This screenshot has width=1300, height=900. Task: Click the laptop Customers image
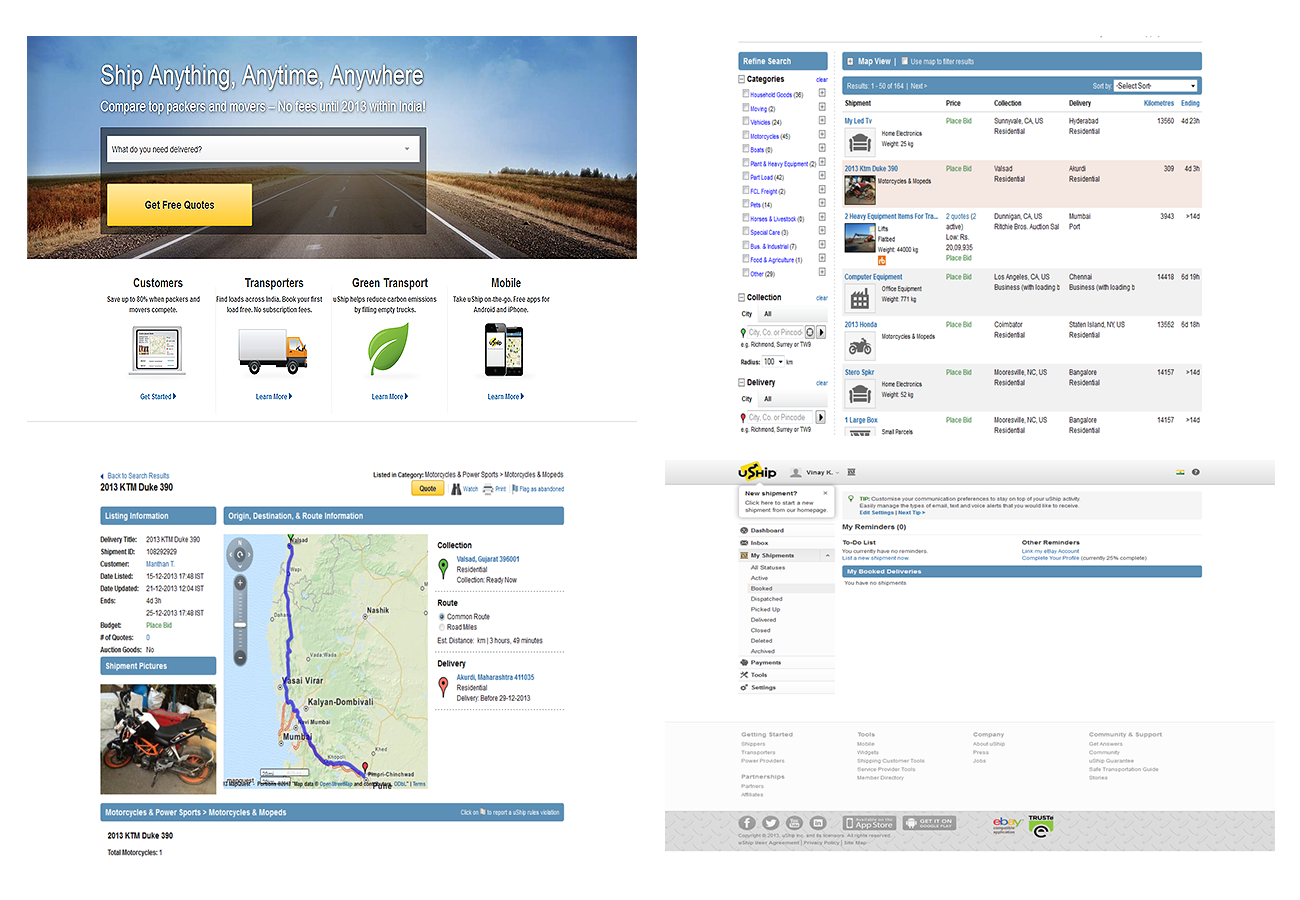tap(157, 349)
